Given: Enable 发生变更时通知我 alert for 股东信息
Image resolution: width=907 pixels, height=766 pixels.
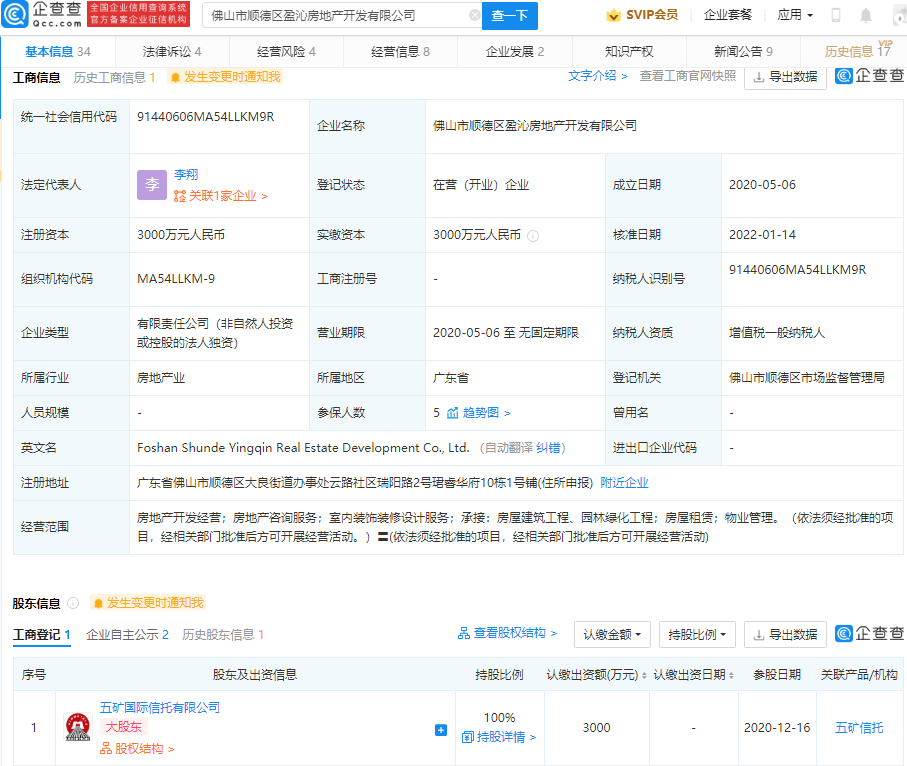Looking at the screenshot, I should pos(147,603).
